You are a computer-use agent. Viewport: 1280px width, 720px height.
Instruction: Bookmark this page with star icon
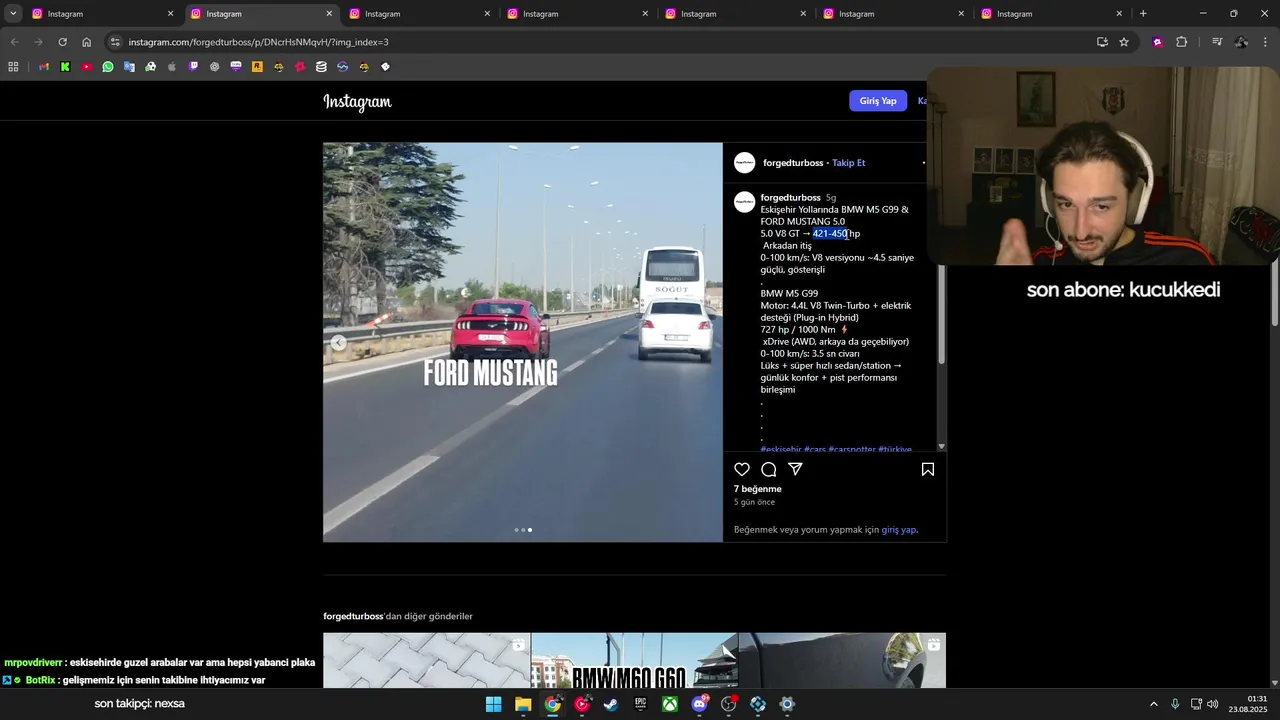1124,42
